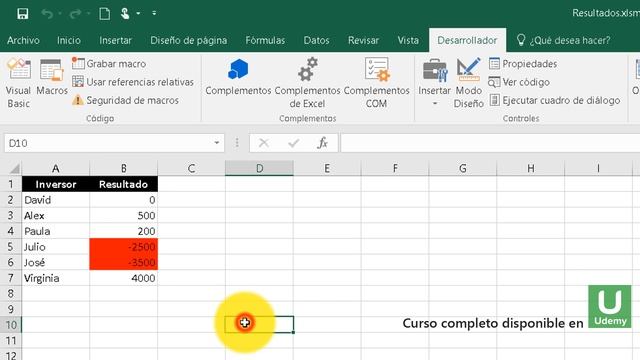Select the cell with value 500
This screenshot has height=360, width=640.
(x=124, y=216)
